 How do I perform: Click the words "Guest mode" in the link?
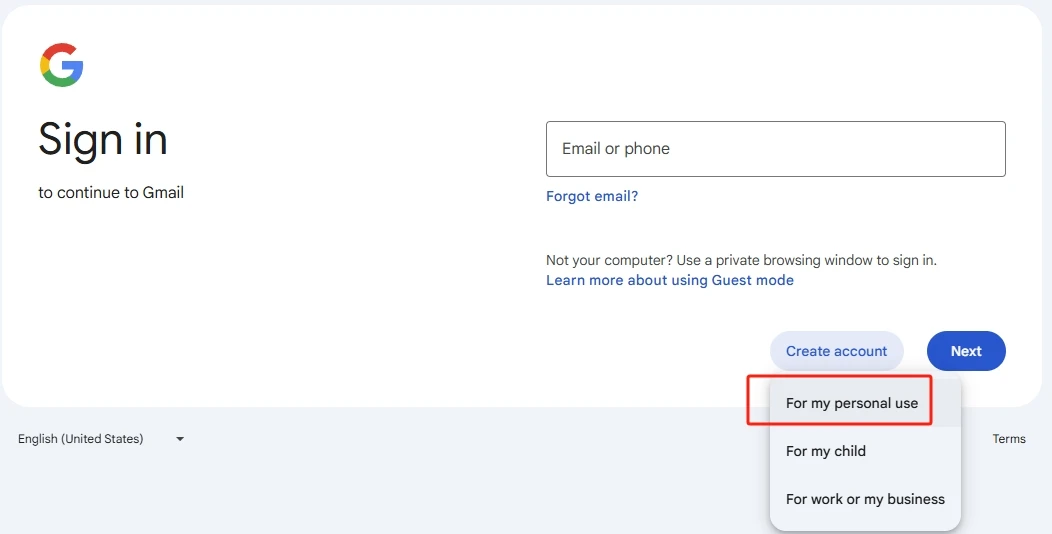pyautogui.click(x=752, y=280)
